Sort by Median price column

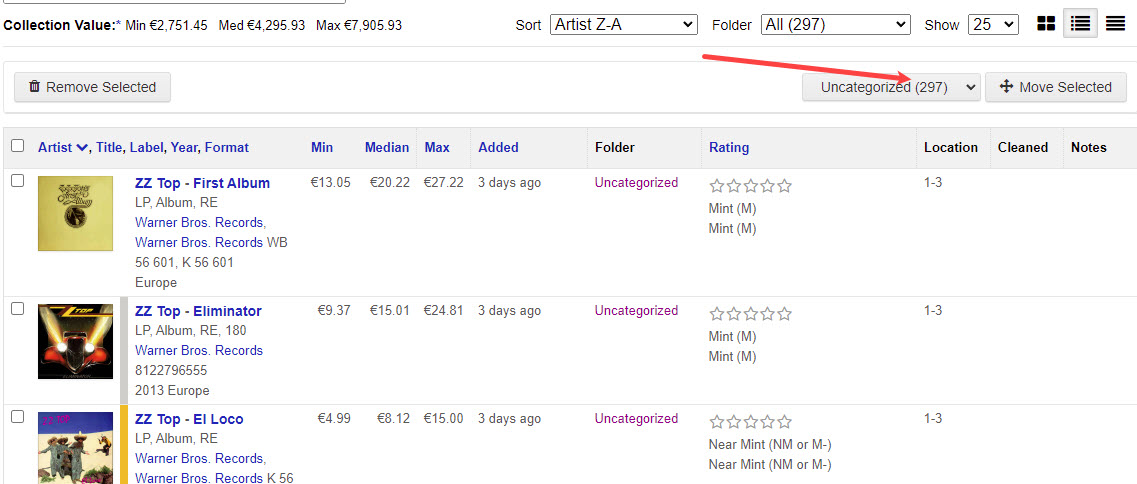tap(386, 147)
